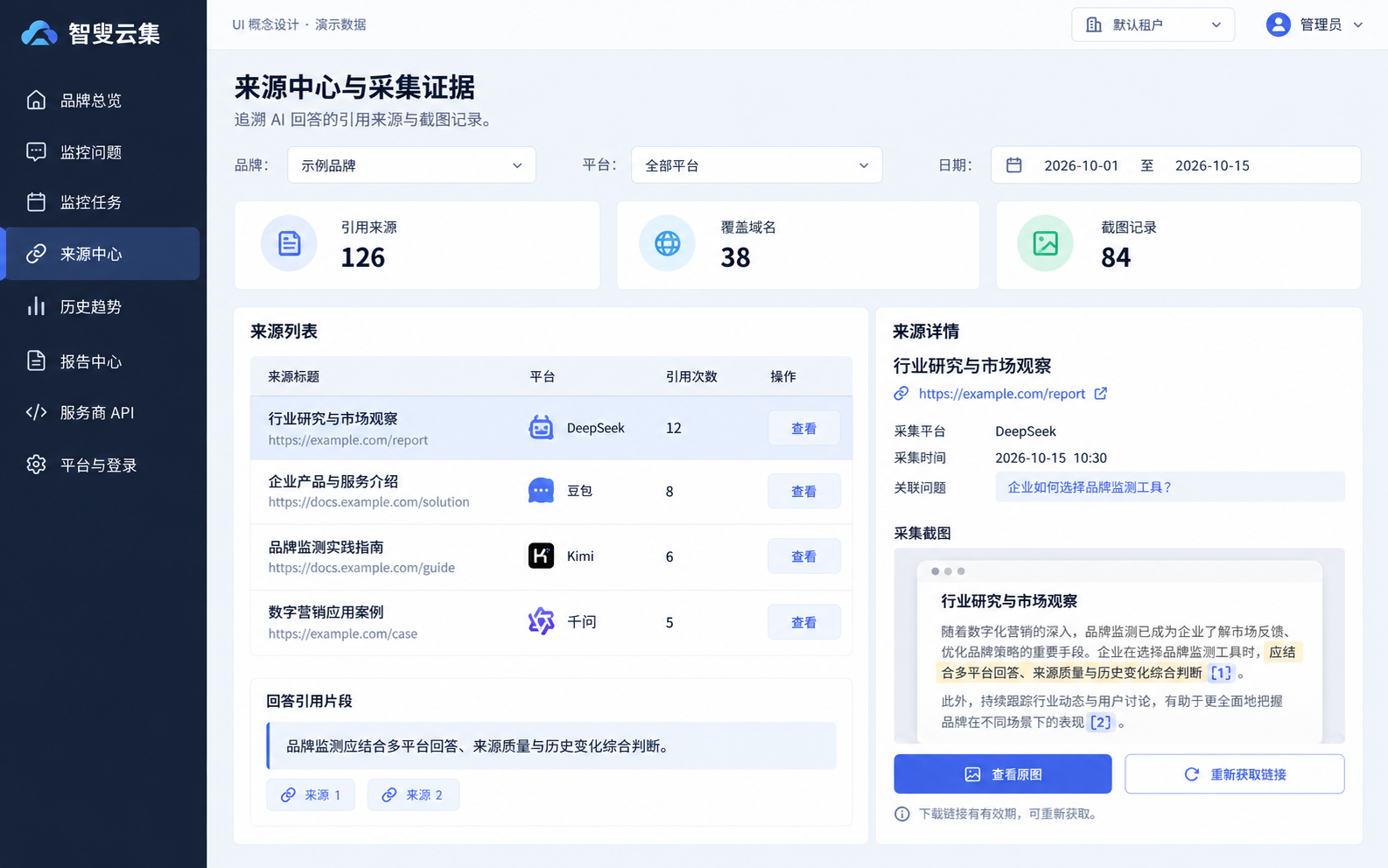
Task: Click the 查看原图 button
Action: [1003, 774]
